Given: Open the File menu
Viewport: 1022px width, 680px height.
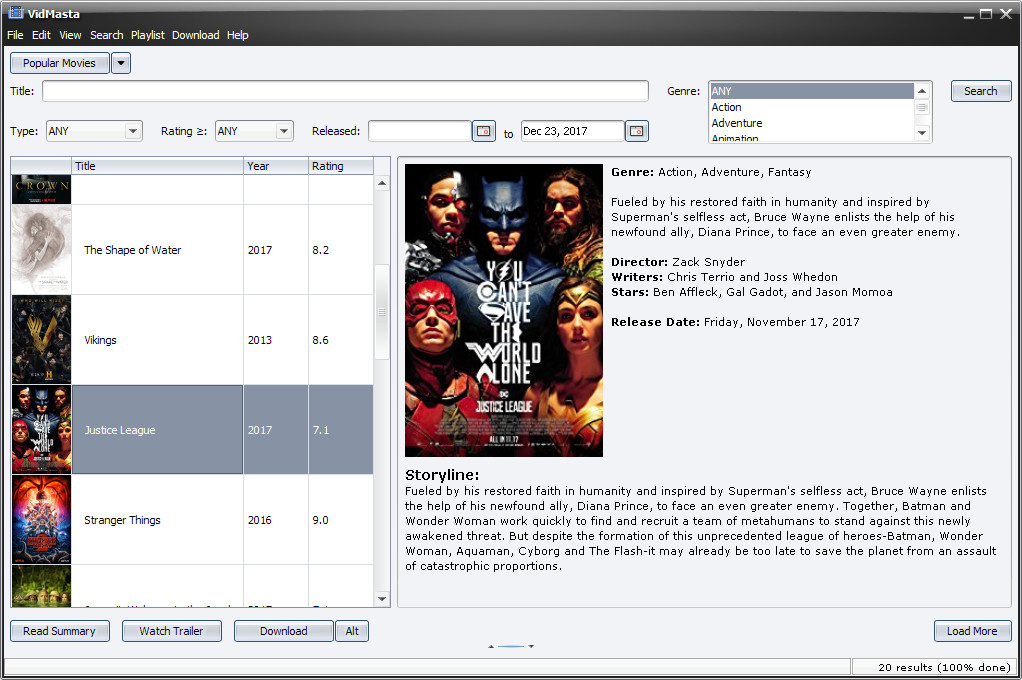Looking at the screenshot, I should click(15, 35).
